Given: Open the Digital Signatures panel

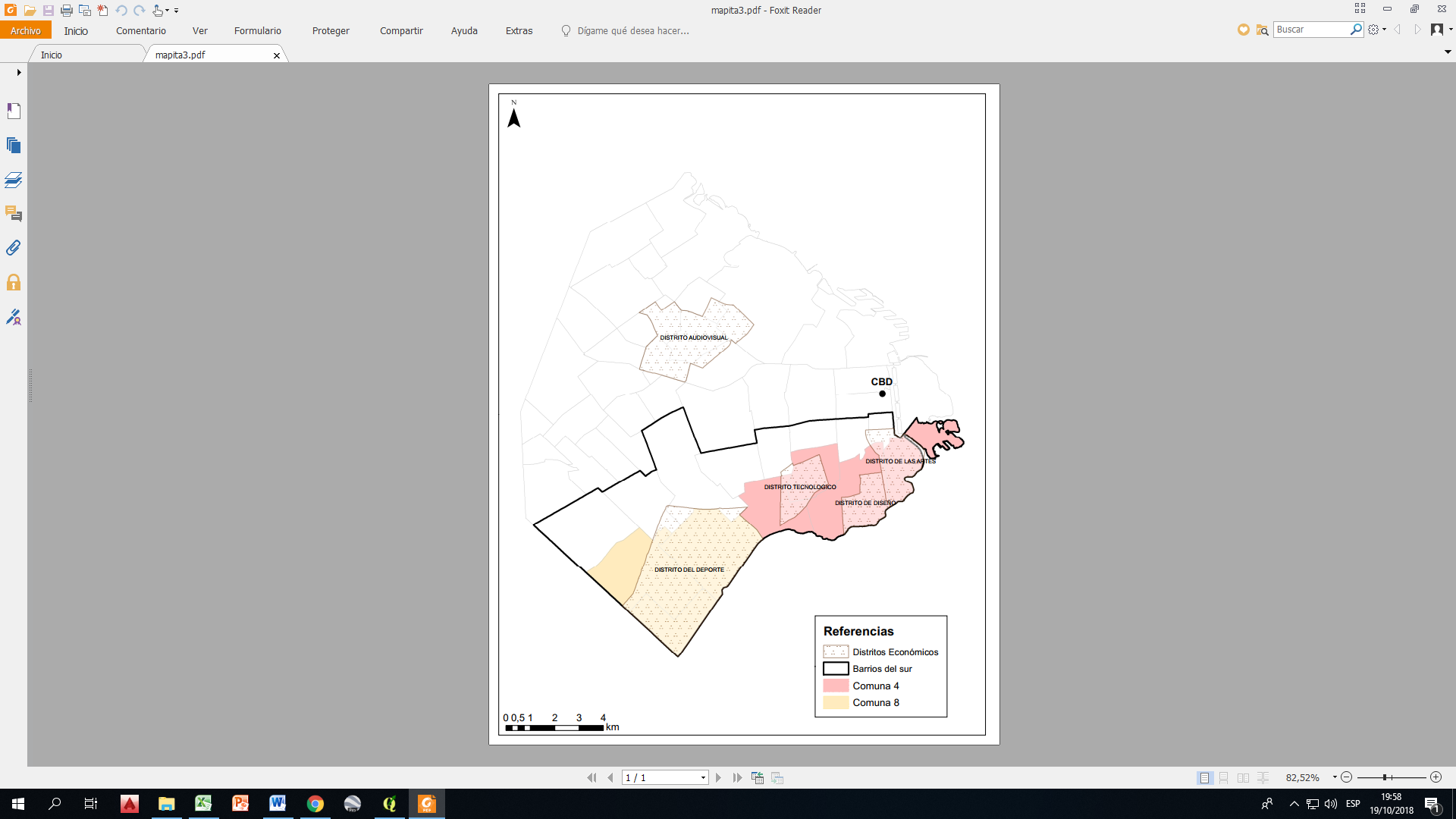Looking at the screenshot, I should pyautogui.click(x=14, y=317).
